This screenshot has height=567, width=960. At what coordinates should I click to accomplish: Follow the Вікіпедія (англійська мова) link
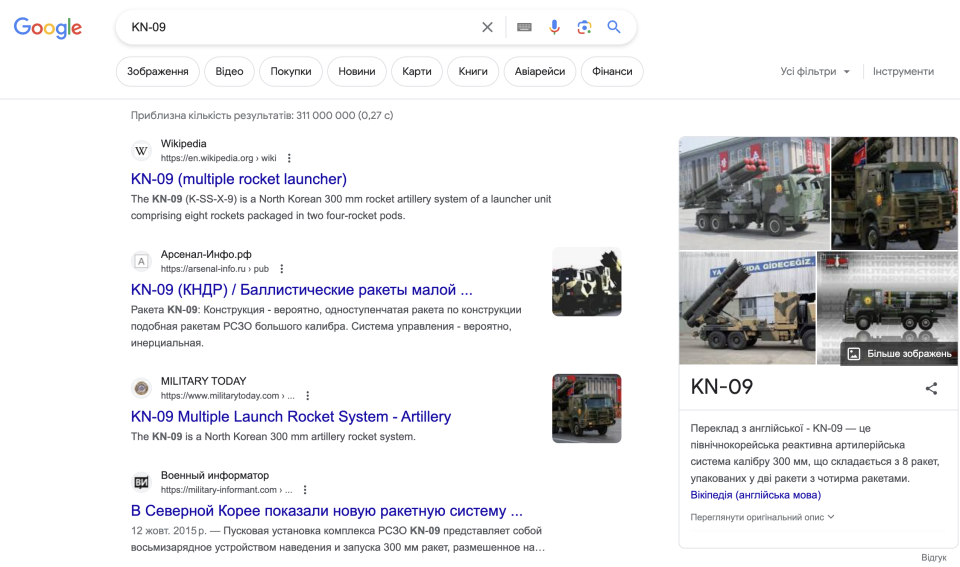pyautogui.click(x=755, y=495)
